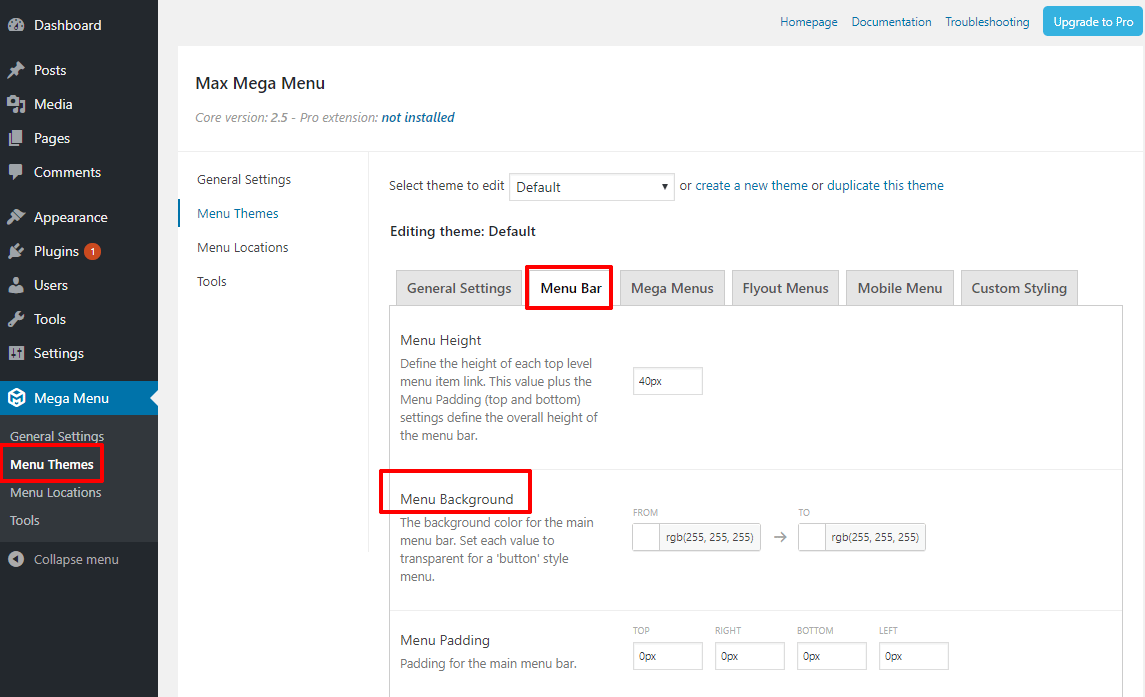
Task: Open the Documentation link
Action: coord(891,21)
